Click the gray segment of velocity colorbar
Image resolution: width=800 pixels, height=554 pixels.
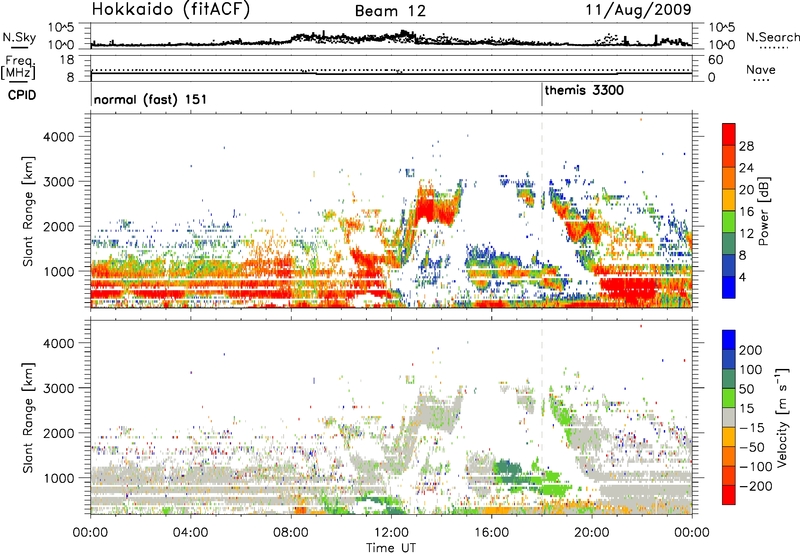729,417
